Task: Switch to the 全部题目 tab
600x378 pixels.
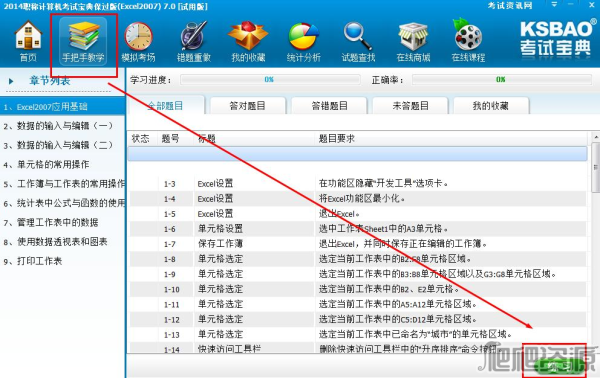Action: (166, 106)
